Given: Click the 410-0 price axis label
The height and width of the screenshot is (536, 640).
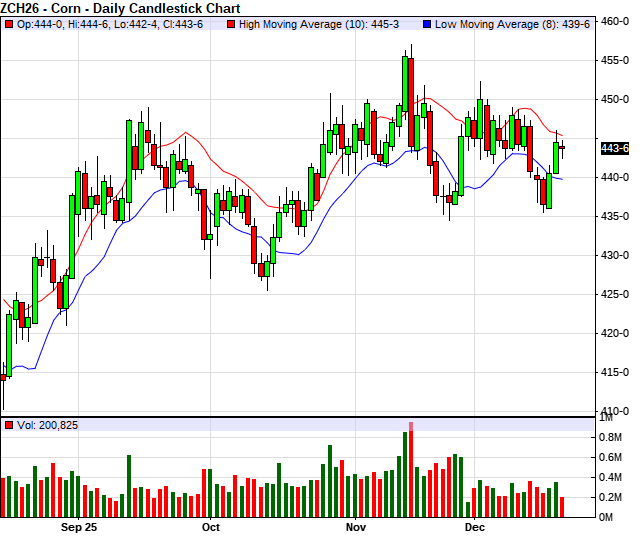Looking at the screenshot, I should point(614,411).
